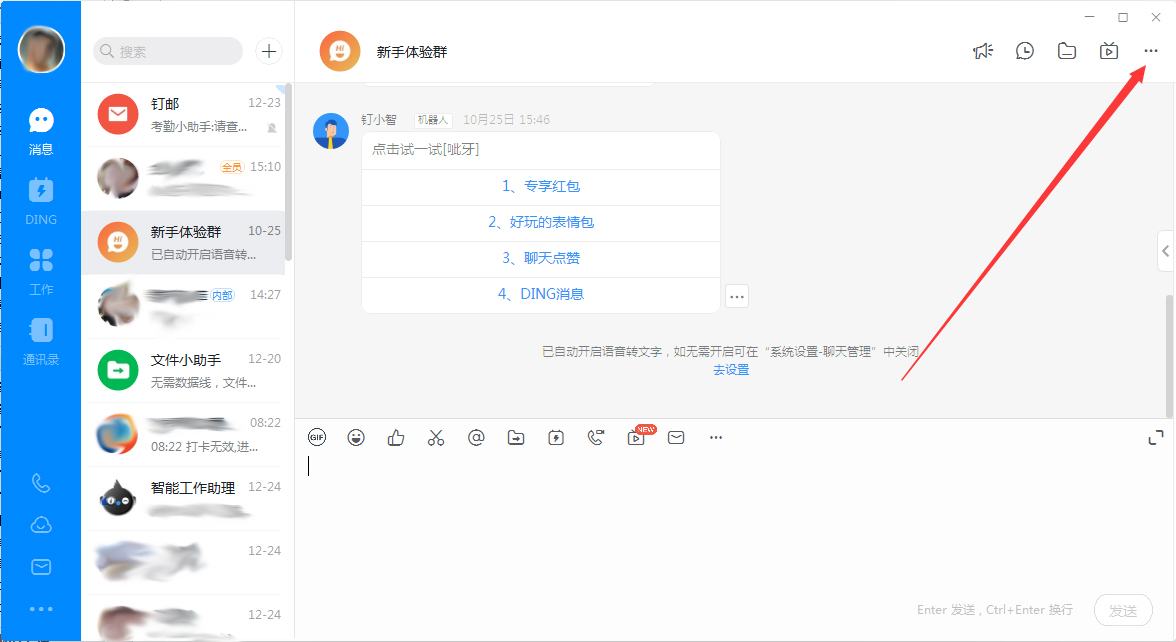This screenshot has width=1176, height=642.
Task: View chat history via the clock icon
Action: (x=1024, y=50)
